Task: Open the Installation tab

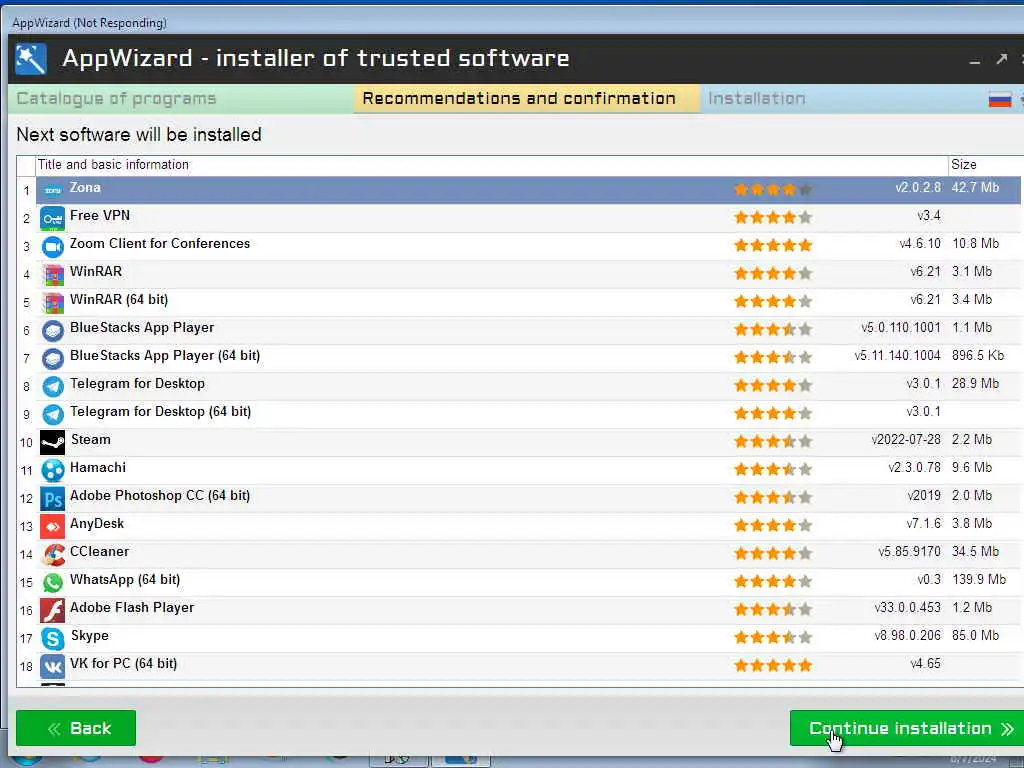Action: (757, 99)
